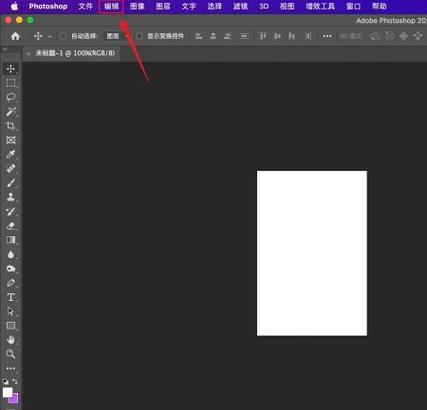The width and height of the screenshot is (427, 410).
Task: Select the Horizontal Type tool
Action: click(x=11, y=297)
